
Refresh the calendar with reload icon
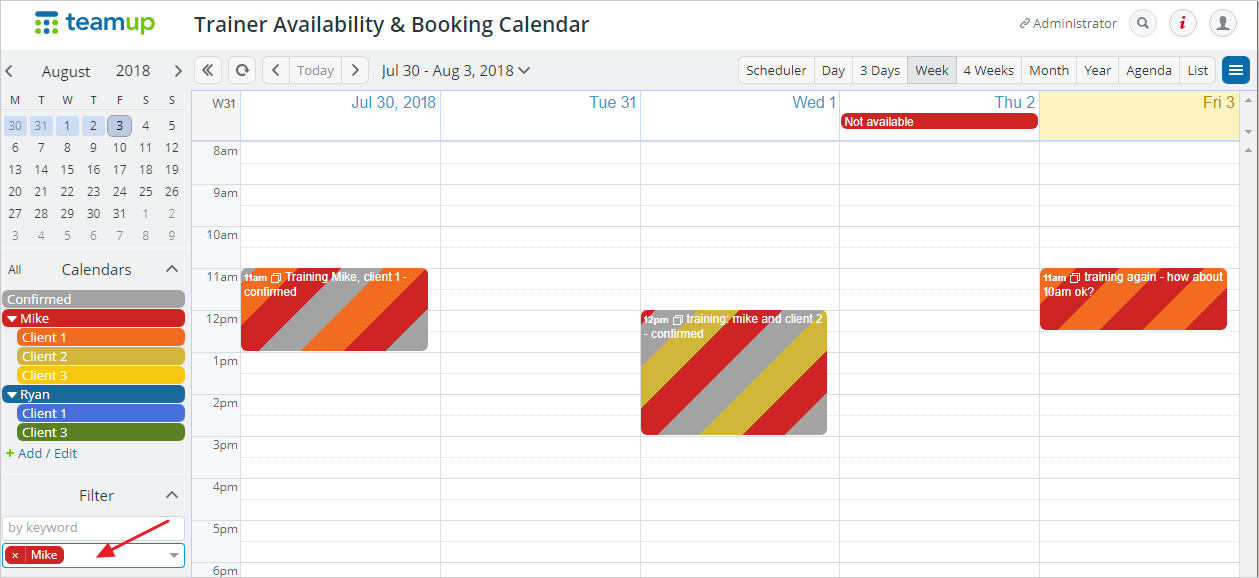[x=241, y=70]
